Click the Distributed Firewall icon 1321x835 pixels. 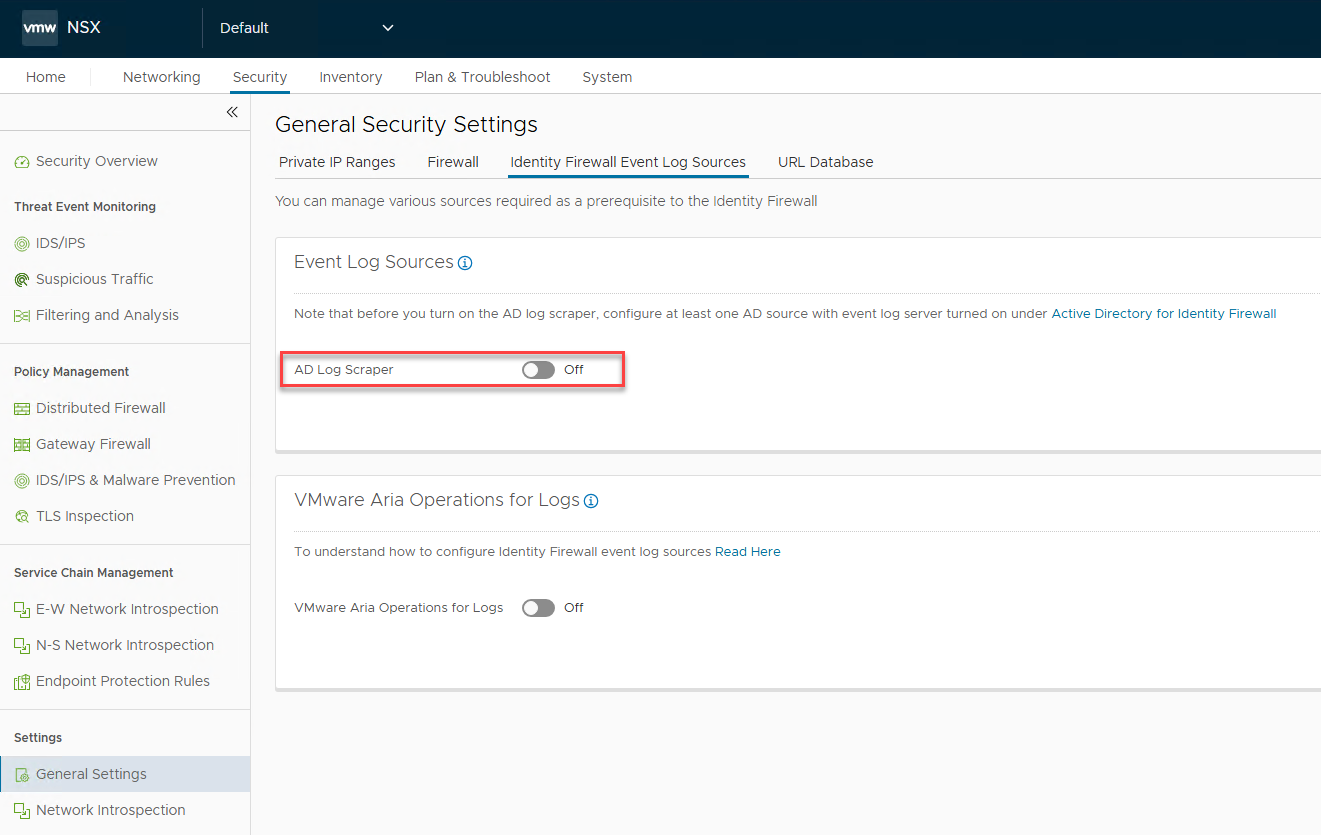pos(22,409)
